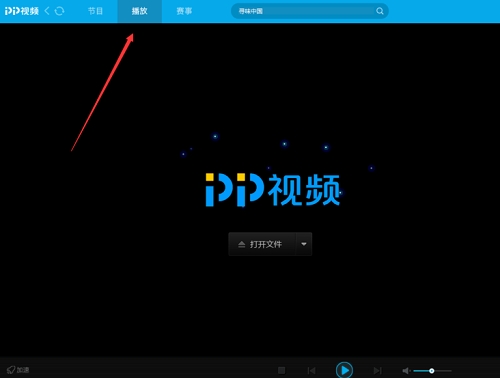
Task: Expand the arrow beside 打开文件
Action: coord(304,244)
